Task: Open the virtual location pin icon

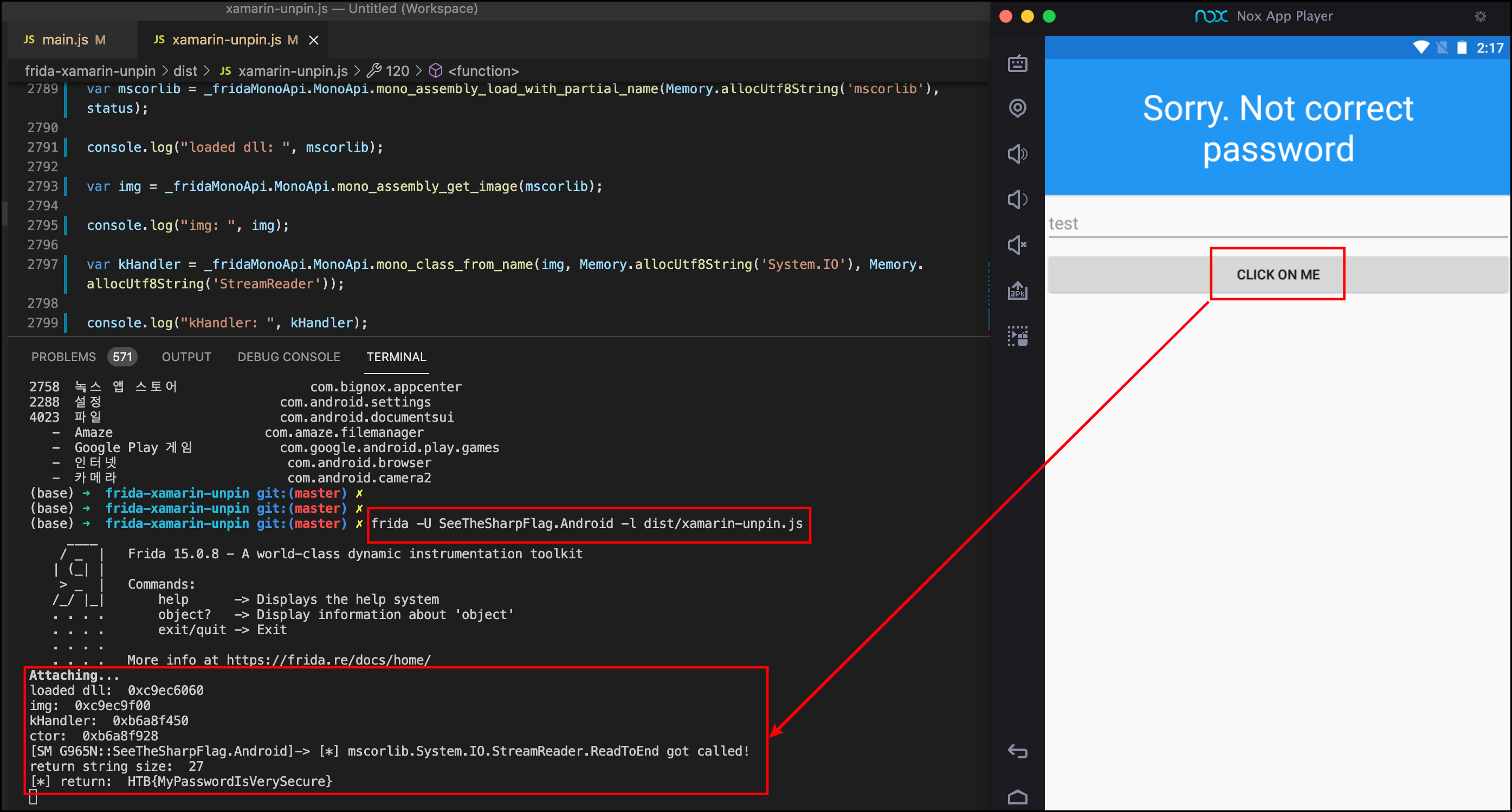Action: pyautogui.click(x=1017, y=108)
